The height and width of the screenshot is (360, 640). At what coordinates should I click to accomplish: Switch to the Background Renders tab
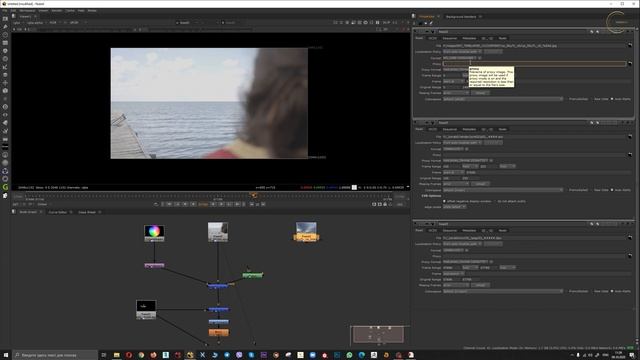tap(461, 17)
